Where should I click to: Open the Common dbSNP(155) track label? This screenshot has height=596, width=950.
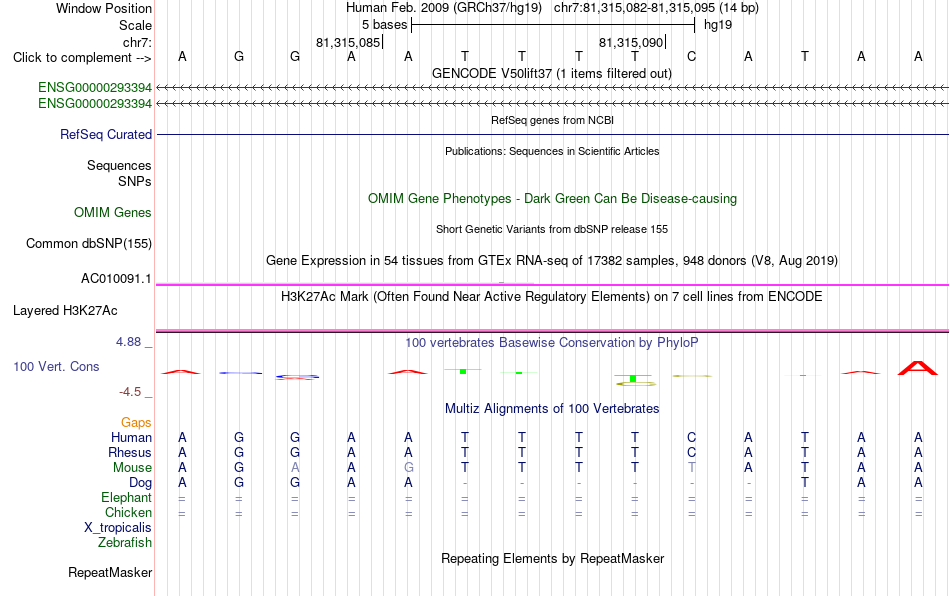88,243
